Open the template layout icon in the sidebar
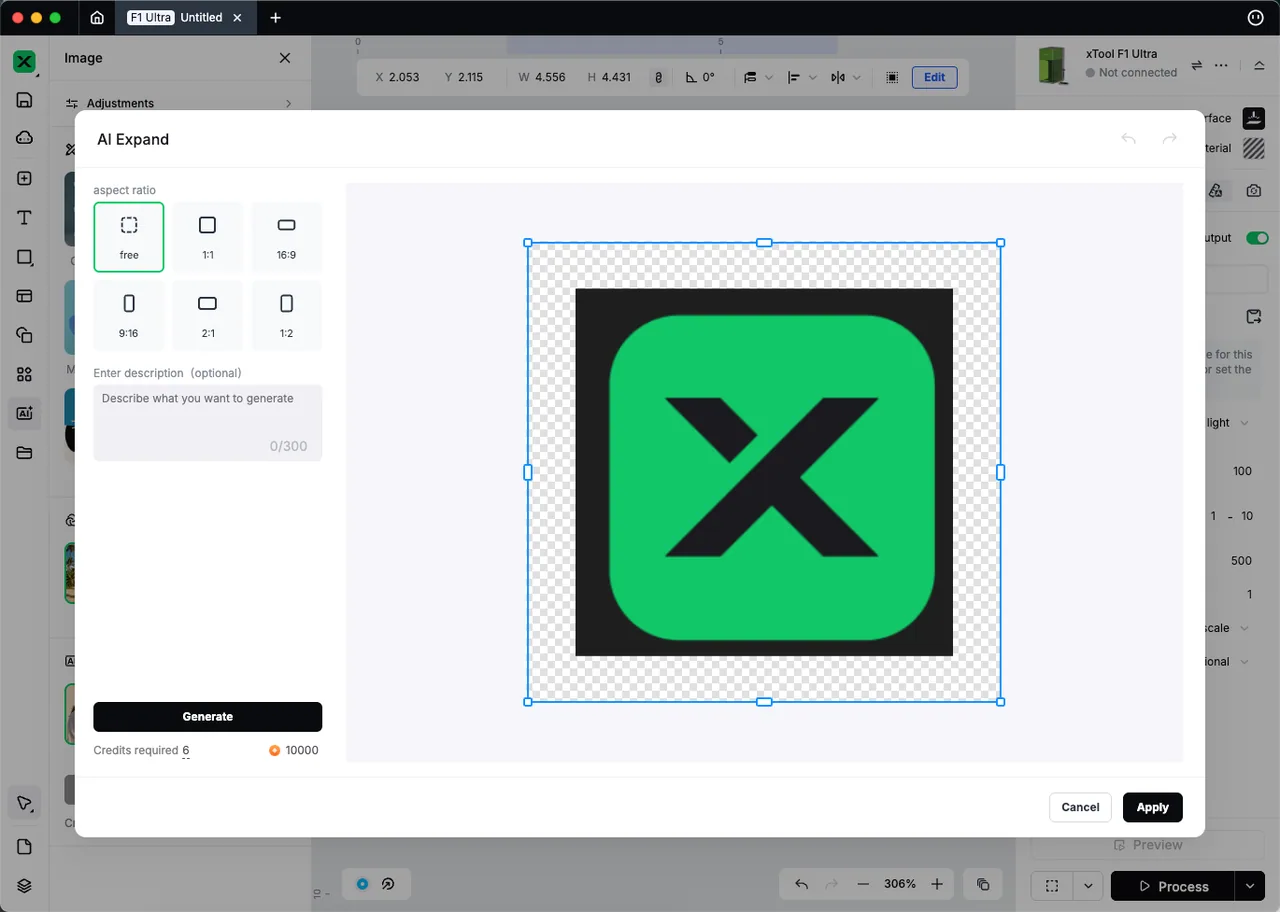This screenshot has height=912, width=1280. (x=25, y=296)
